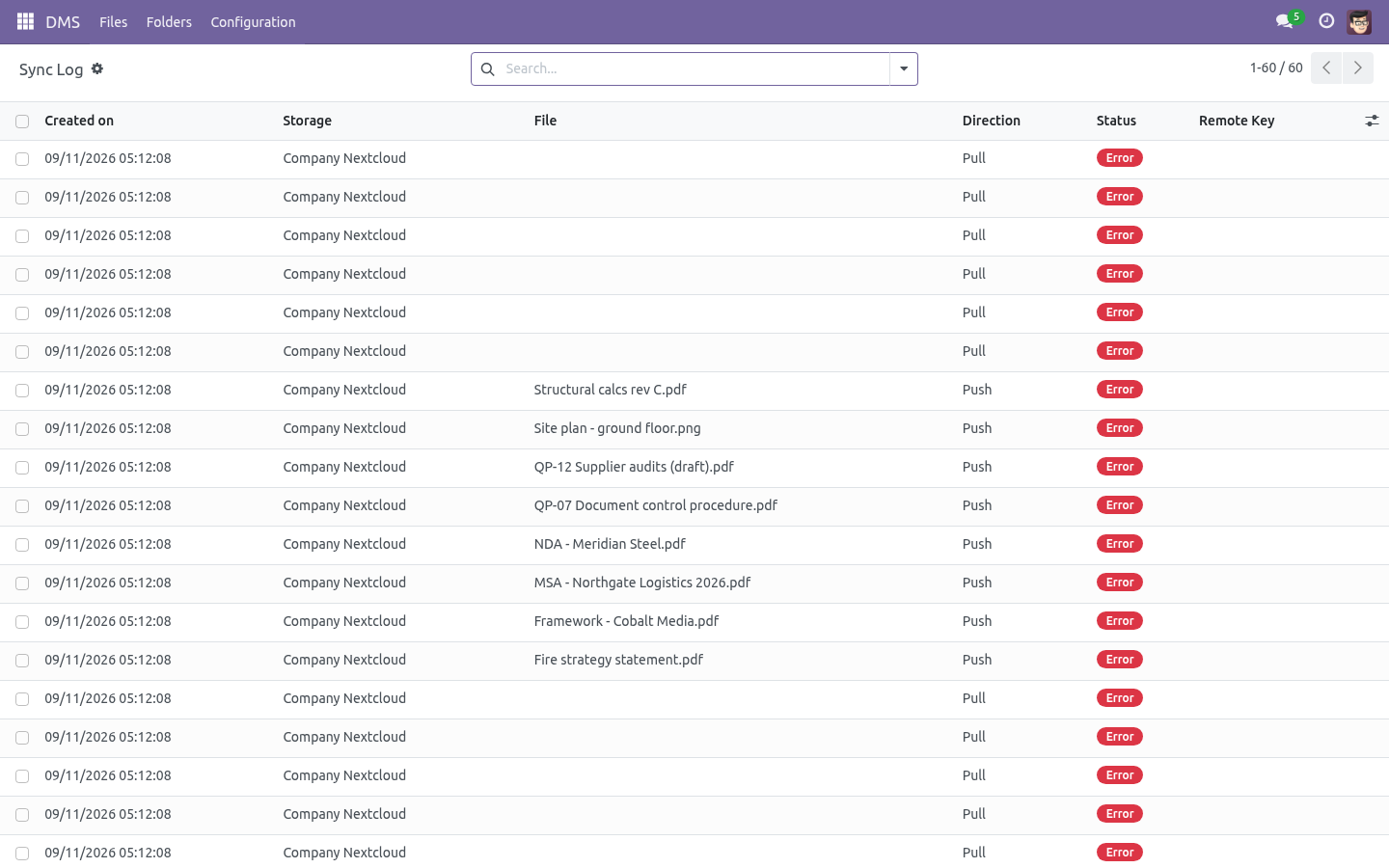Screen dimensions: 1389x868
Task: Click the date in Site plan - ground floor.png row
Action: (108, 428)
